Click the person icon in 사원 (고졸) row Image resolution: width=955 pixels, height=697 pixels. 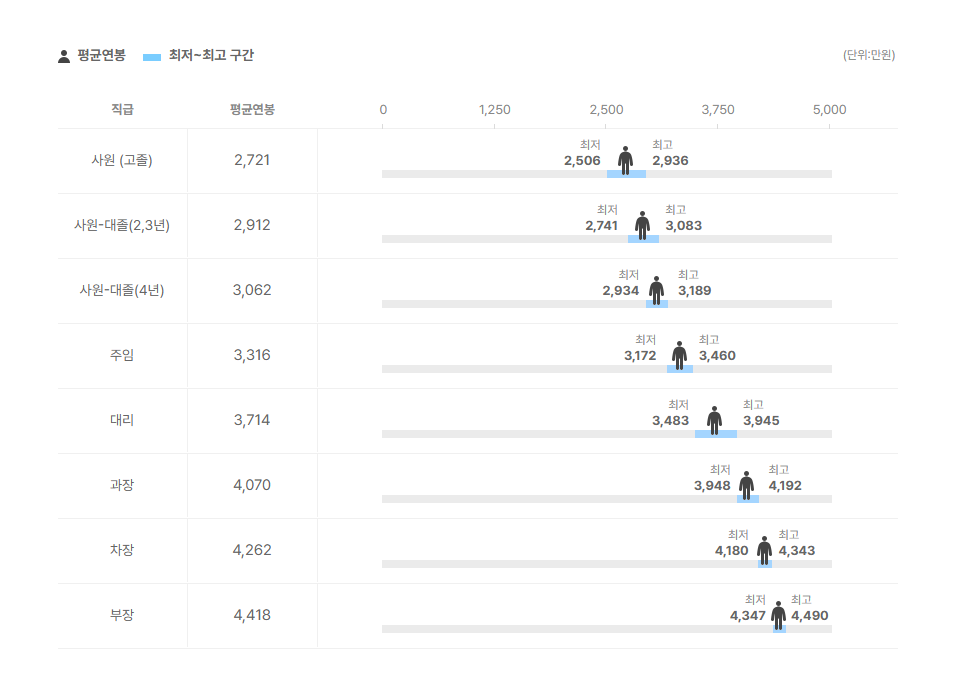[626, 160]
